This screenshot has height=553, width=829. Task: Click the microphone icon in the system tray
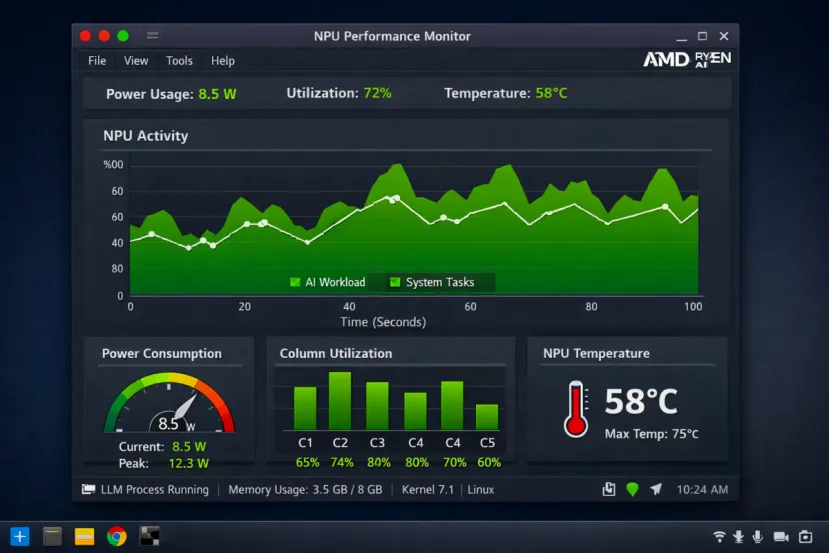(758, 537)
